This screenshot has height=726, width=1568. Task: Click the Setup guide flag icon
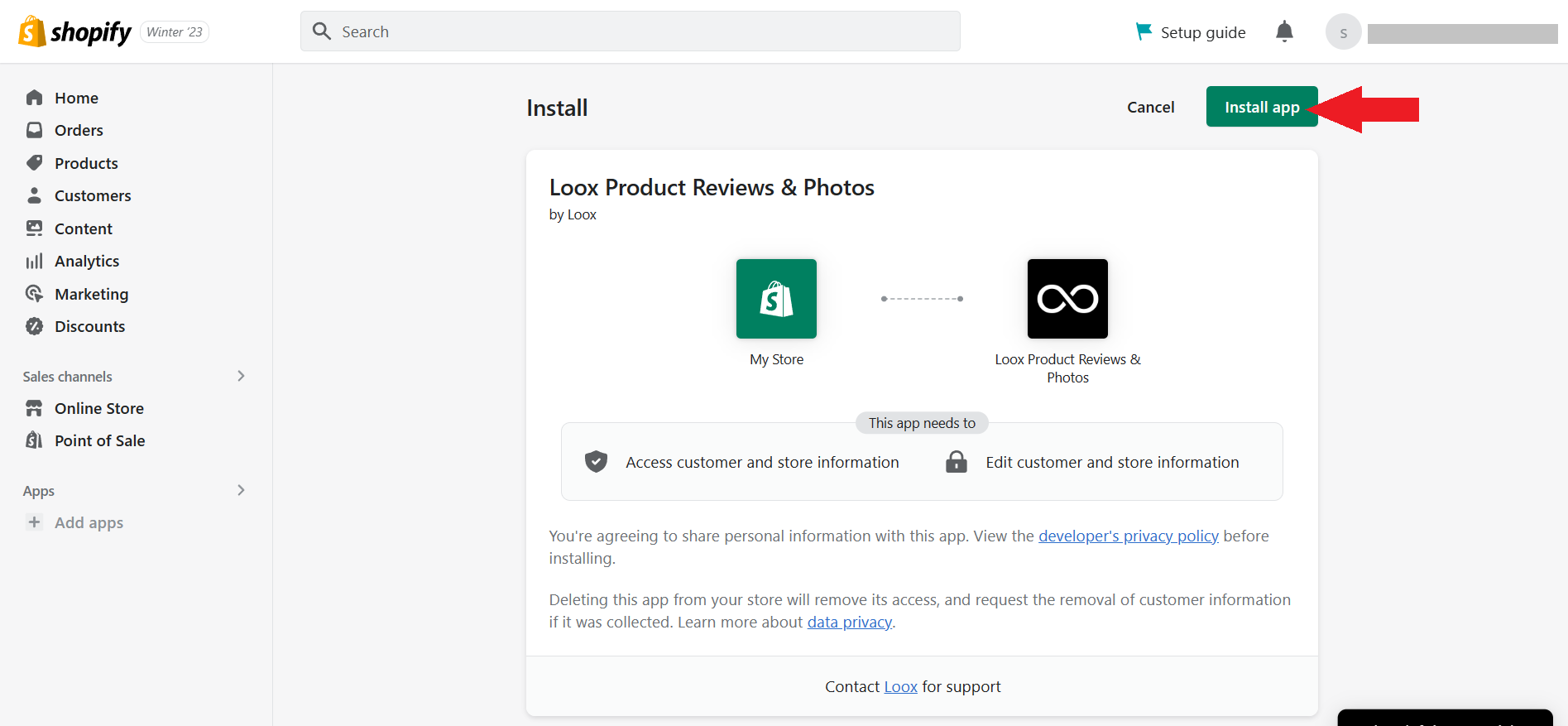coord(1144,31)
